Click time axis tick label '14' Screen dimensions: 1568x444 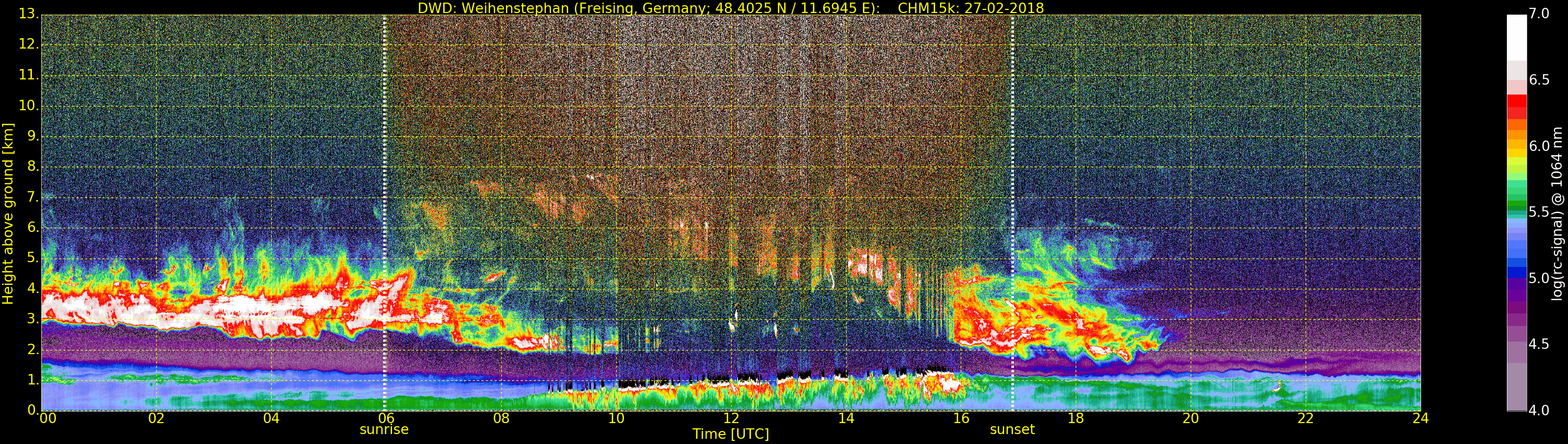[846, 418]
